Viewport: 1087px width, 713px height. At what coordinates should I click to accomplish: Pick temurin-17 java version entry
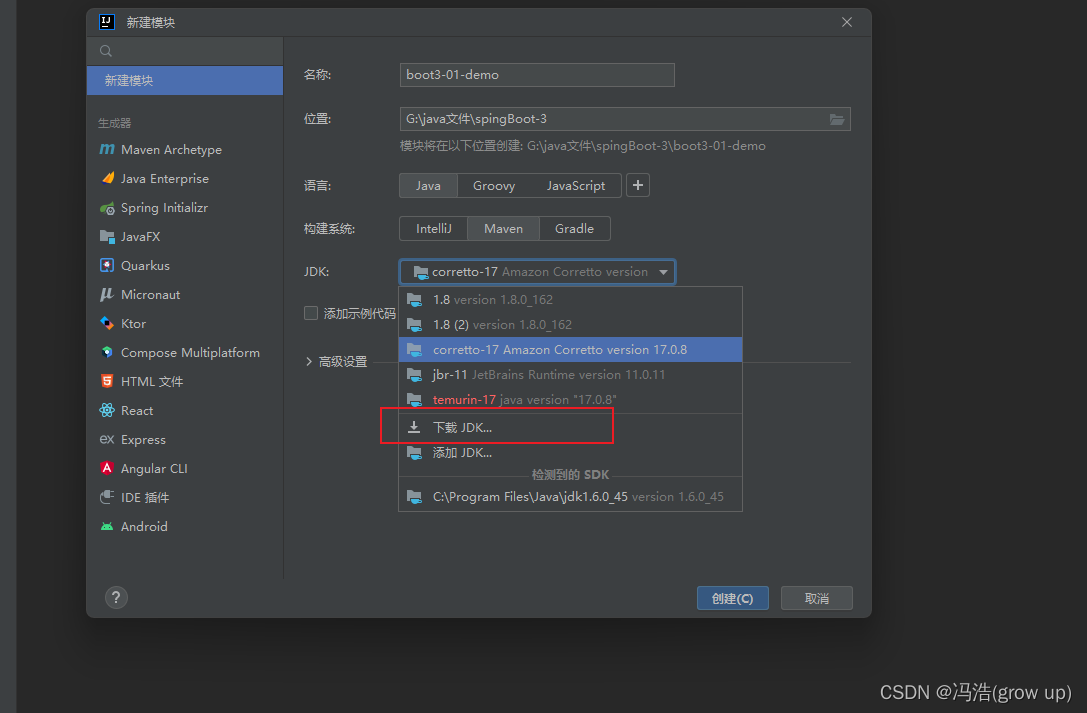pyautogui.click(x=571, y=400)
